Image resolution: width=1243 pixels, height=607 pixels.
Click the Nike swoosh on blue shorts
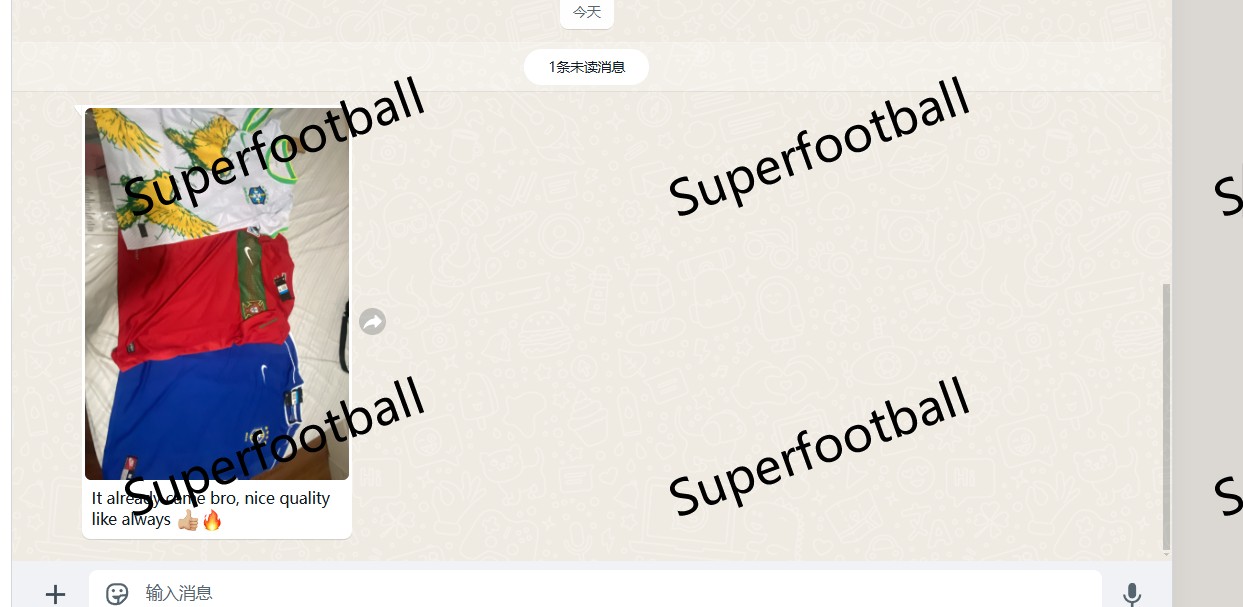click(264, 372)
